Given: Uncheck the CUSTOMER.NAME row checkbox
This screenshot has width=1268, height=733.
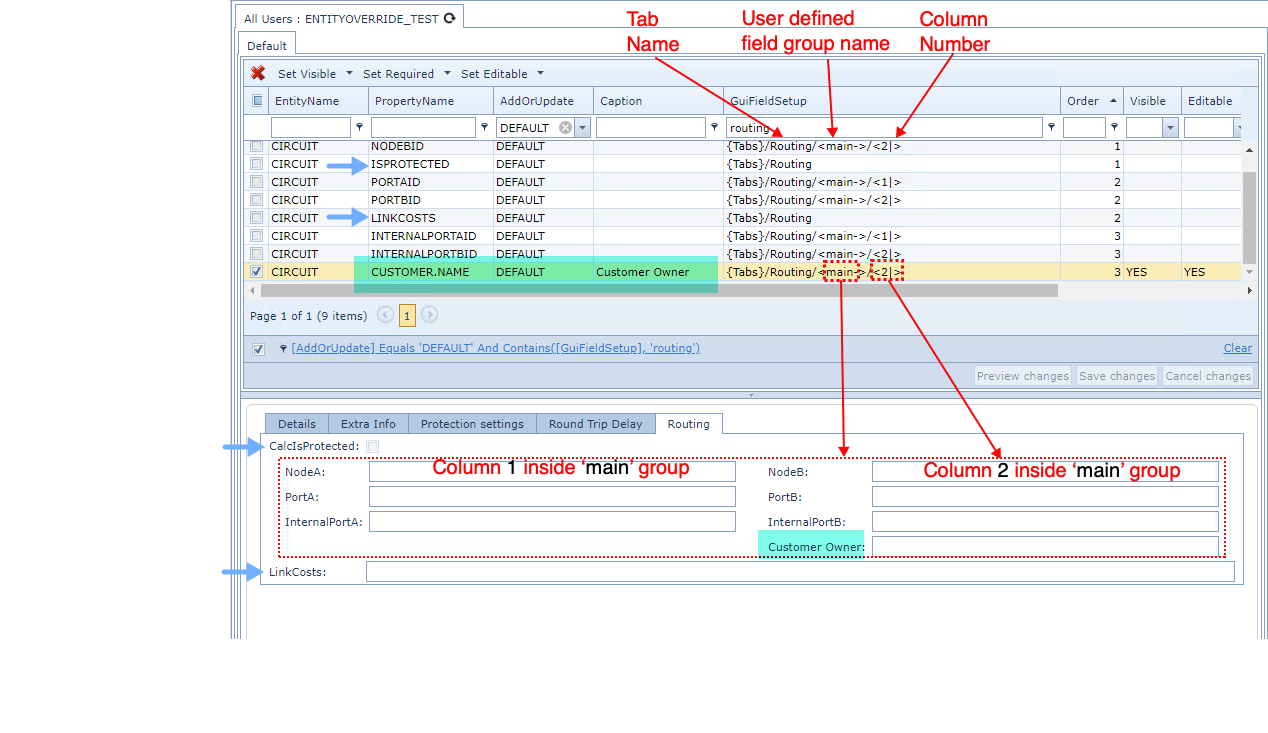Looking at the screenshot, I should 257,272.
